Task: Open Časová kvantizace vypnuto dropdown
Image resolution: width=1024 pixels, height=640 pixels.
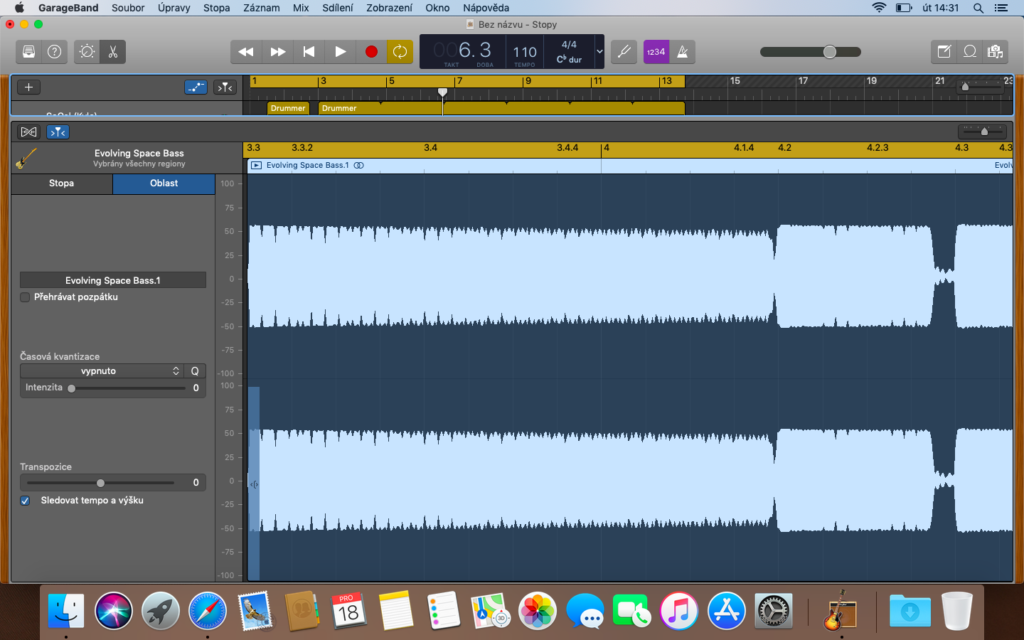Action: [x=102, y=371]
